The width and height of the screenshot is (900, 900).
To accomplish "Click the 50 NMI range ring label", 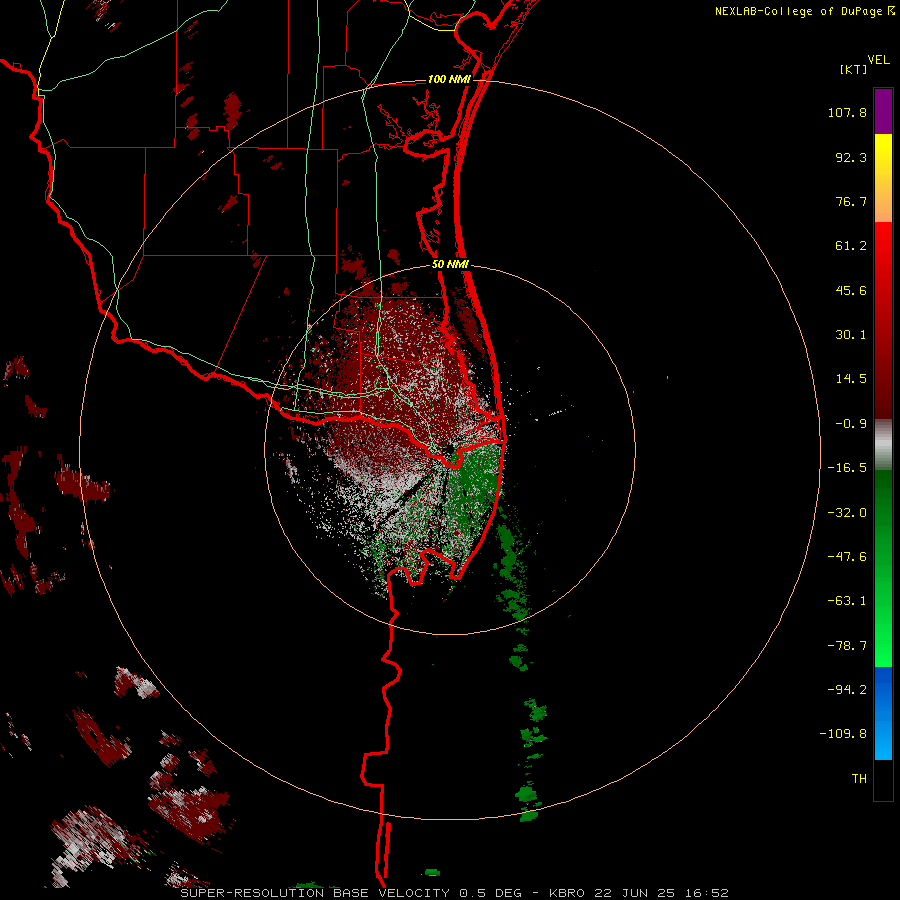I will tap(451, 265).
